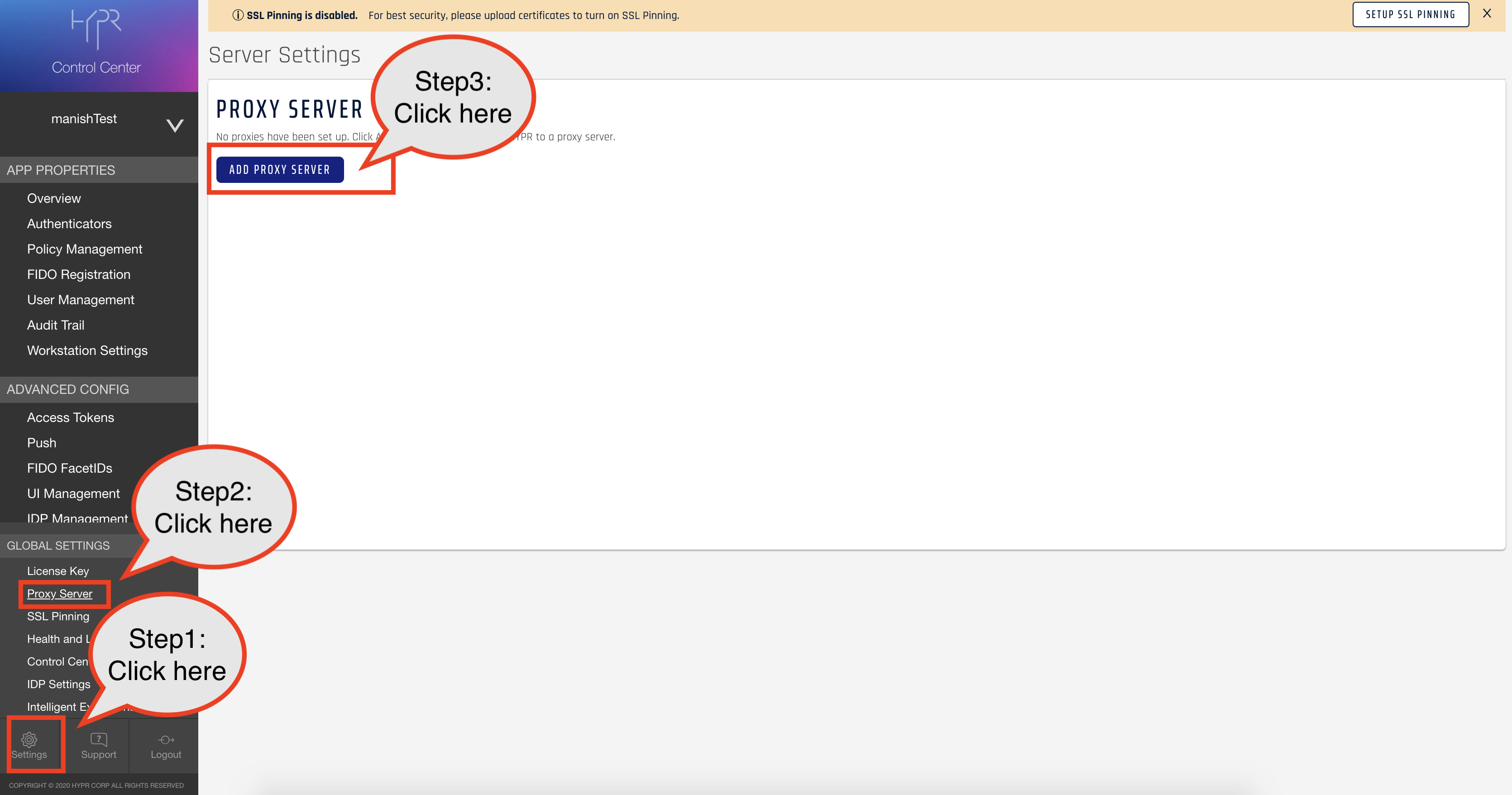Click the SSL warning info icon
Viewport: 1512px width, 795px height.
[238, 15]
